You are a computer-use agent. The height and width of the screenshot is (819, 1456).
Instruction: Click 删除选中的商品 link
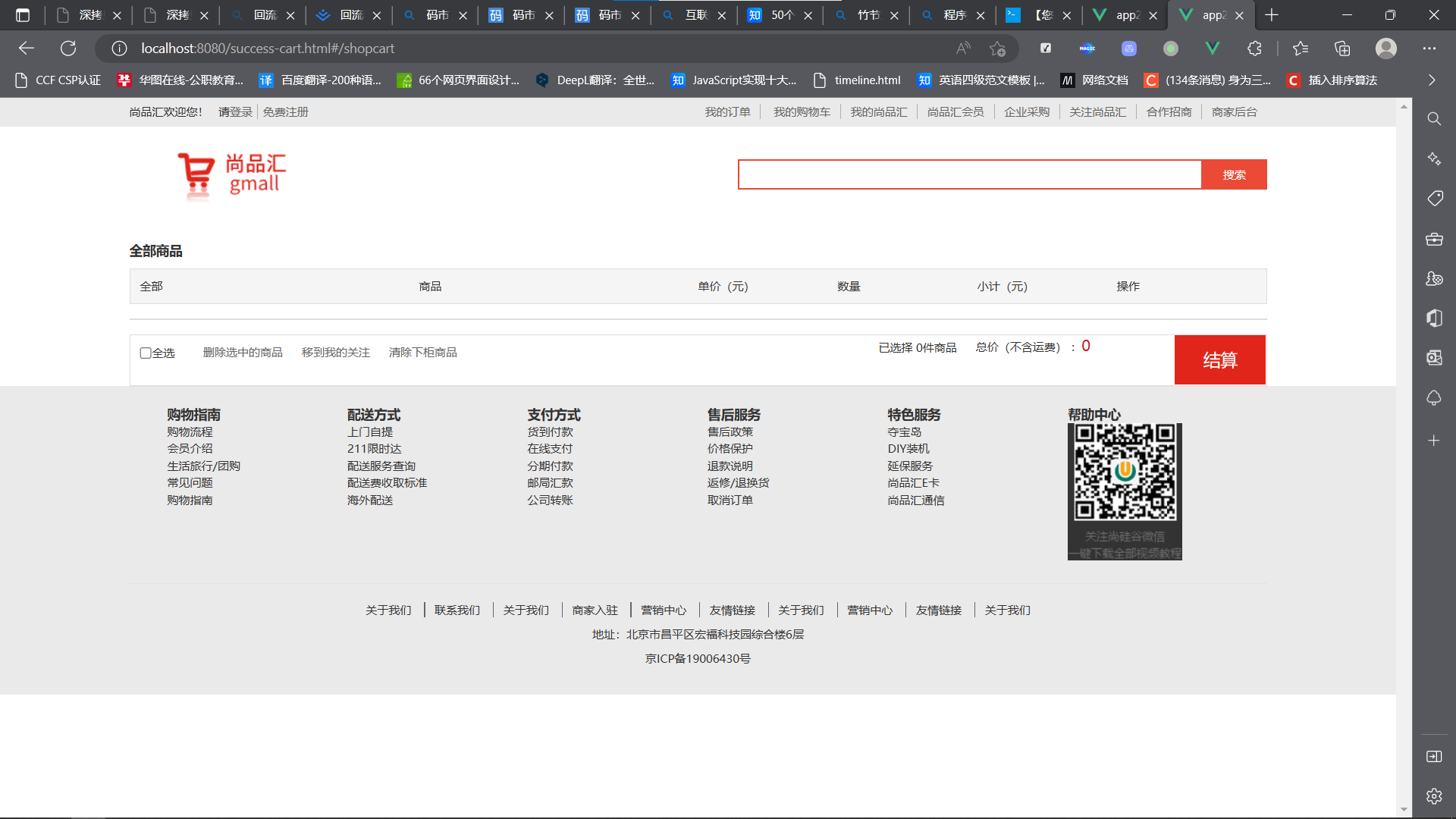coord(243,353)
